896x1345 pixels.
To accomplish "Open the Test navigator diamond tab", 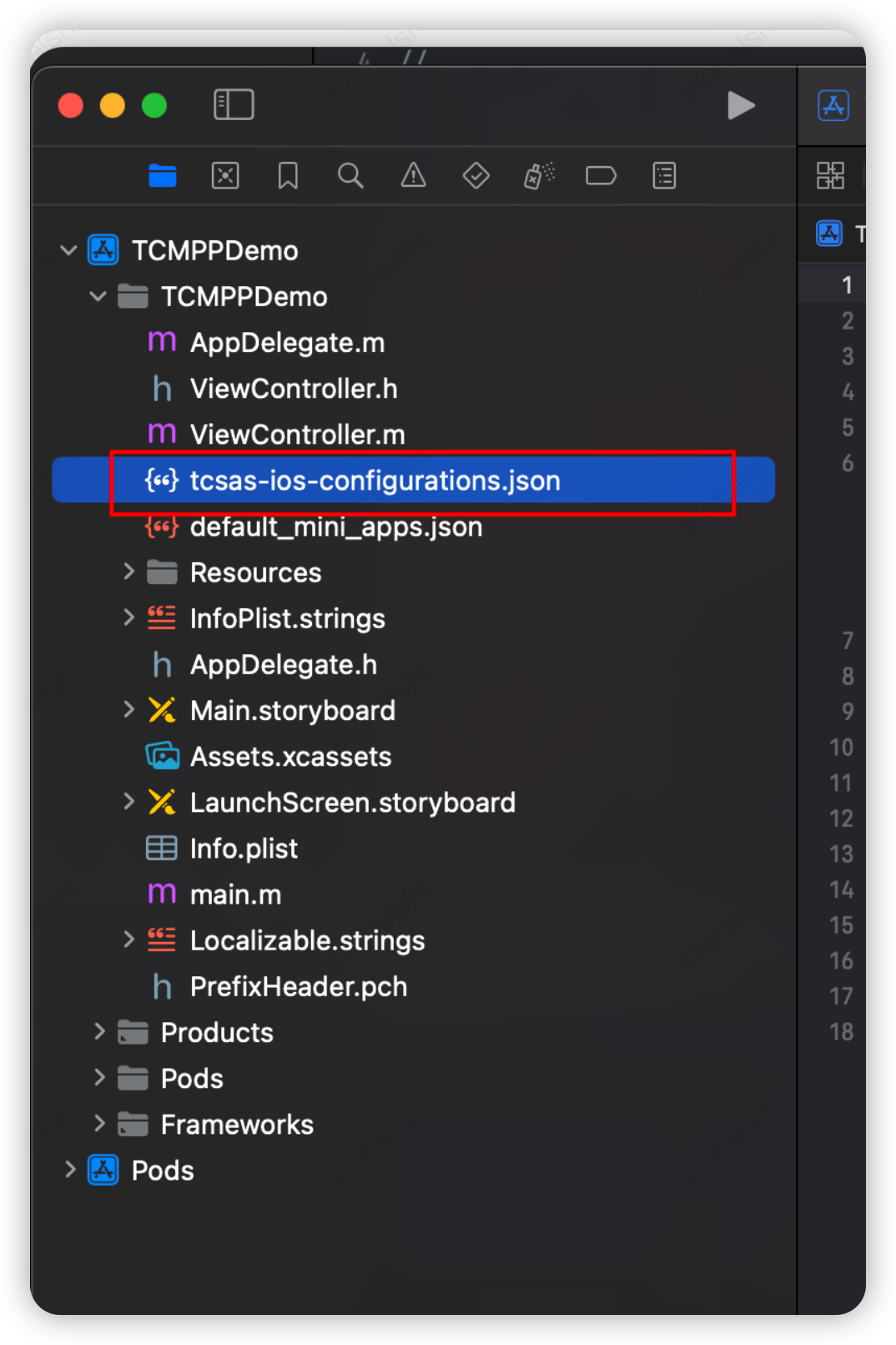I will pos(476,176).
